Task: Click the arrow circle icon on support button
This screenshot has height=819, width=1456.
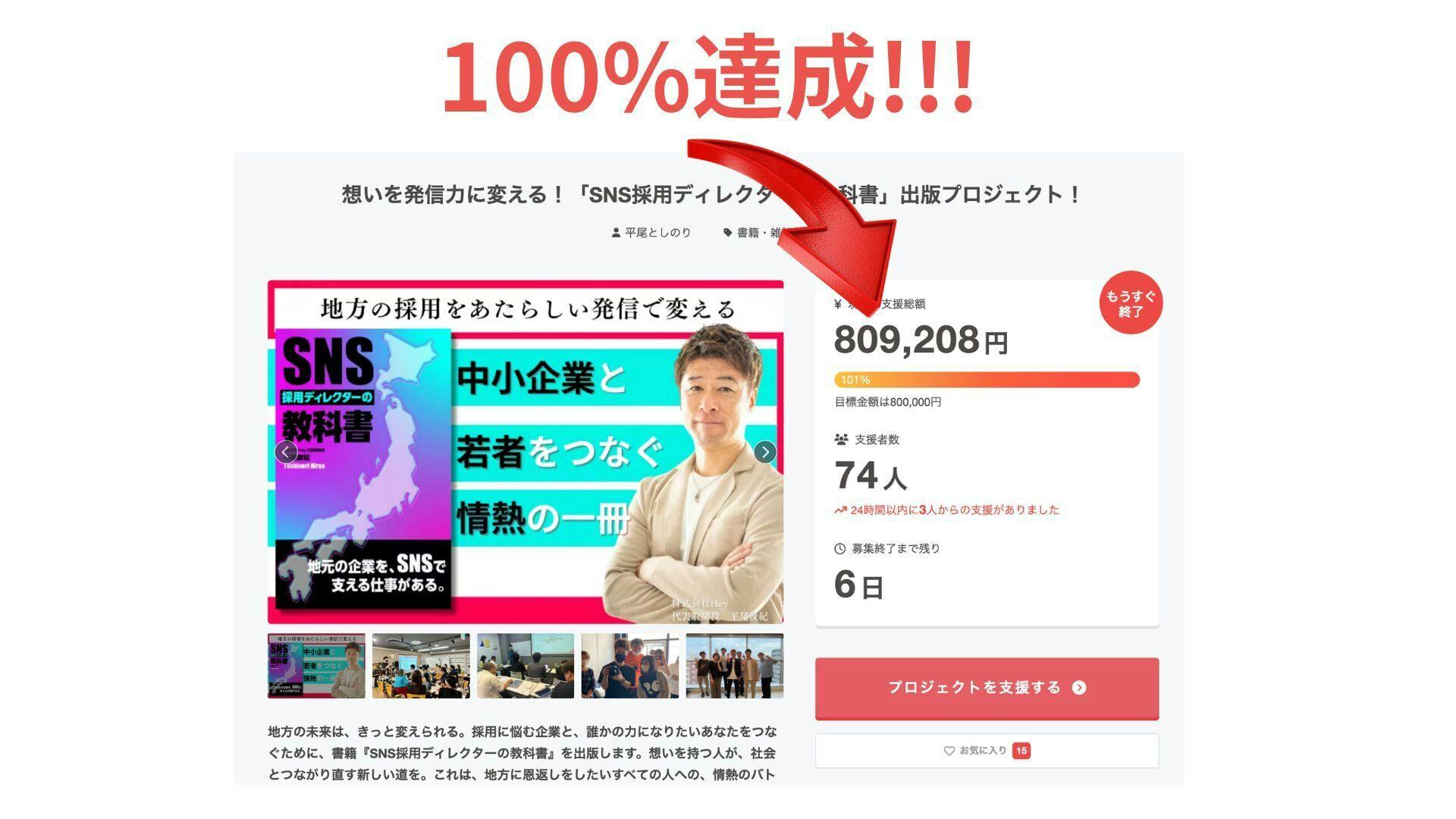Action: point(1079,688)
